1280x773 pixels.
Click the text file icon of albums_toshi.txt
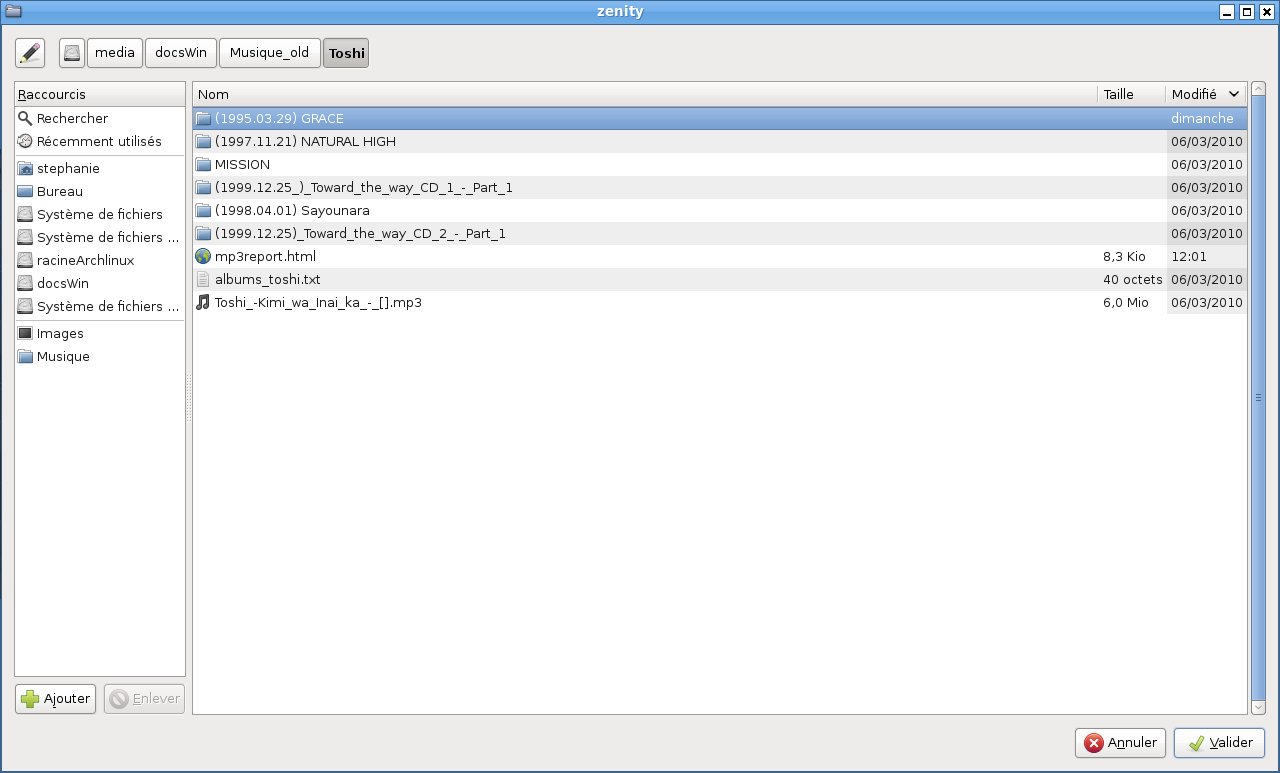click(203, 279)
